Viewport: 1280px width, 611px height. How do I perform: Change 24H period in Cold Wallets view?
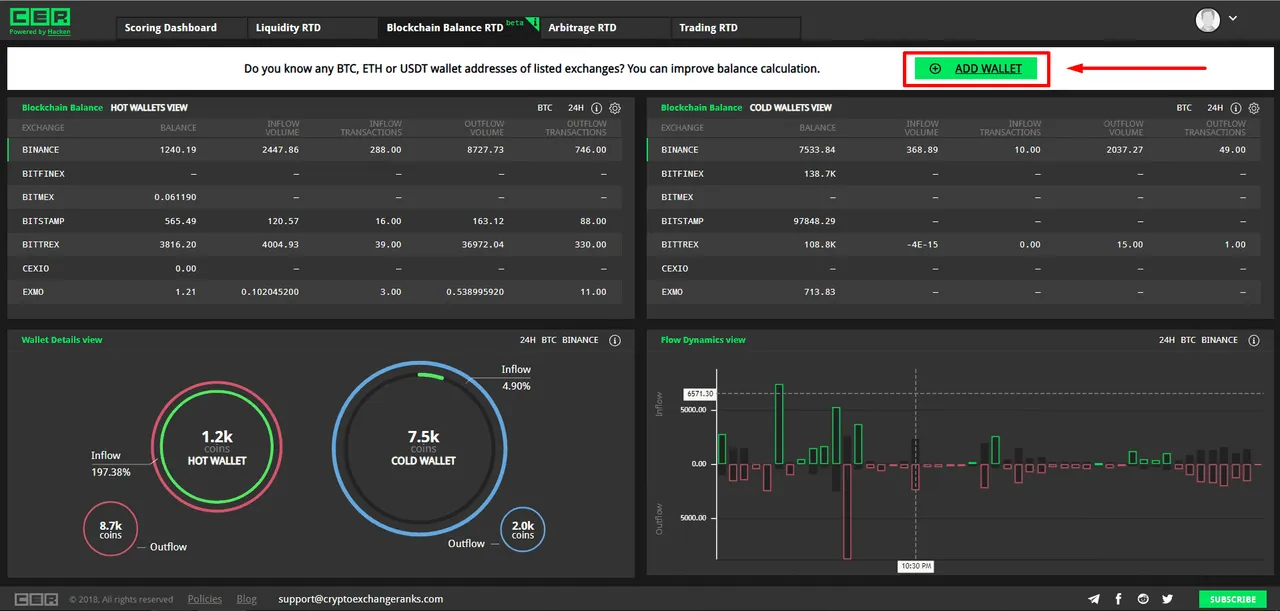1215,108
